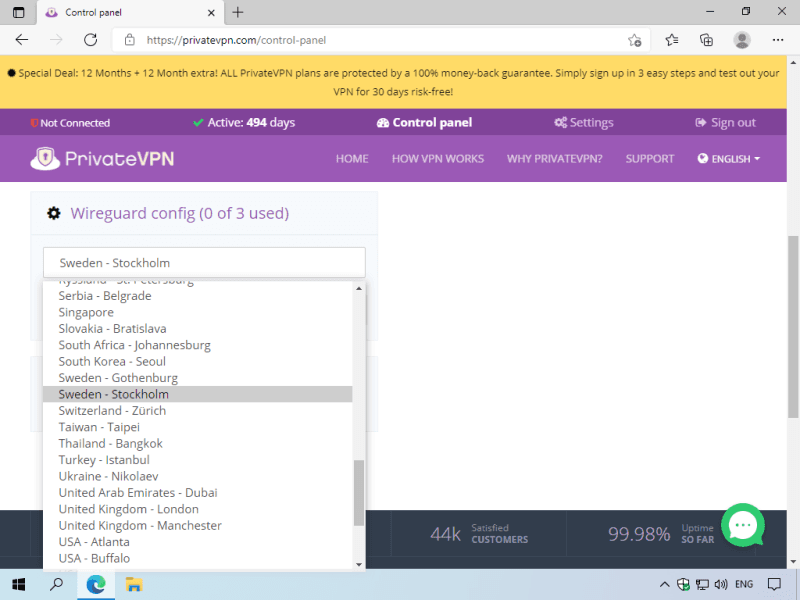Open the Edge collections icon

(x=706, y=40)
